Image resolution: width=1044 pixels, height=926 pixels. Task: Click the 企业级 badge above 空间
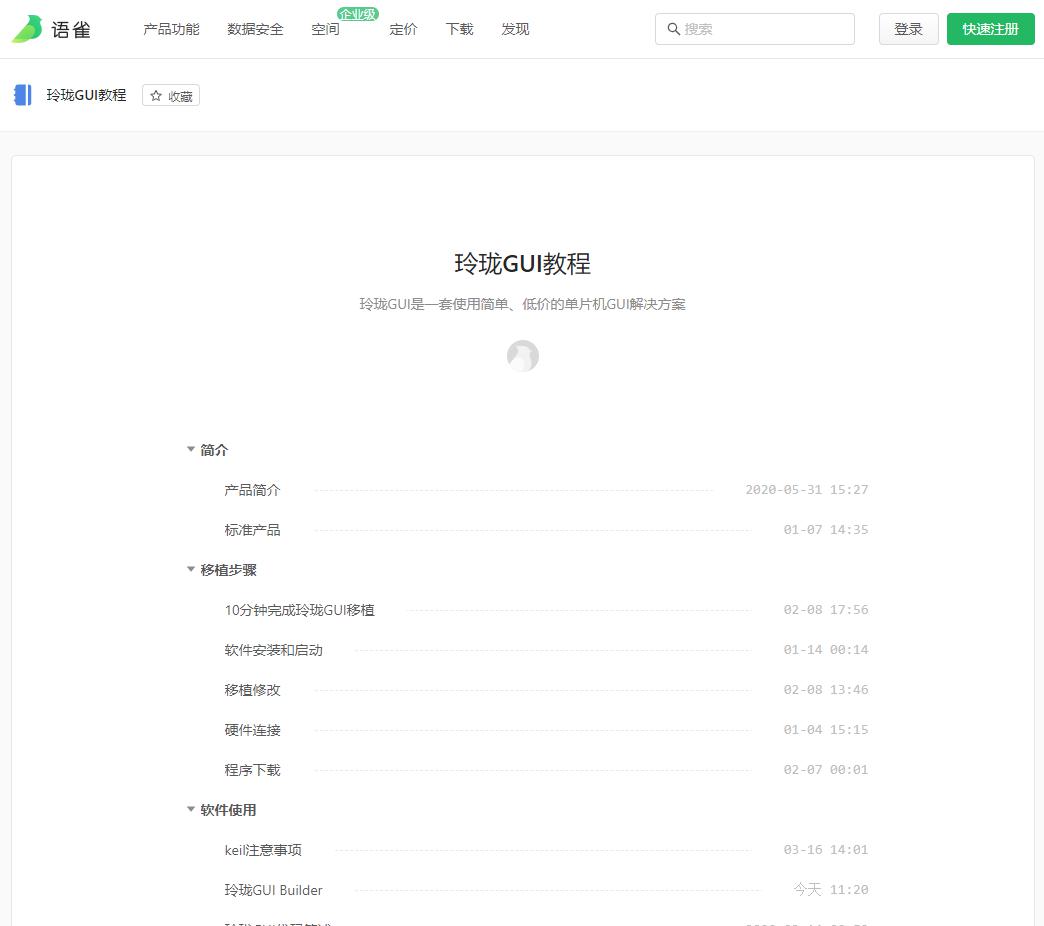358,14
